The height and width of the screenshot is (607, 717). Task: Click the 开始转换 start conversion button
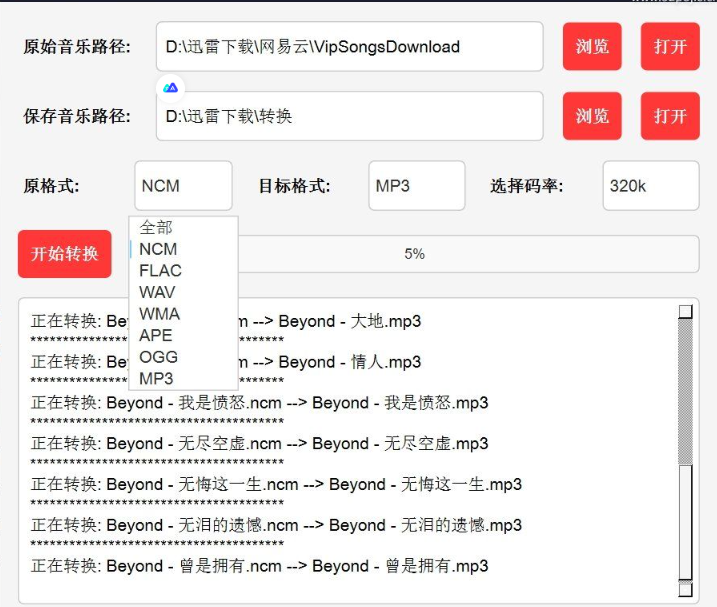coord(64,254)
